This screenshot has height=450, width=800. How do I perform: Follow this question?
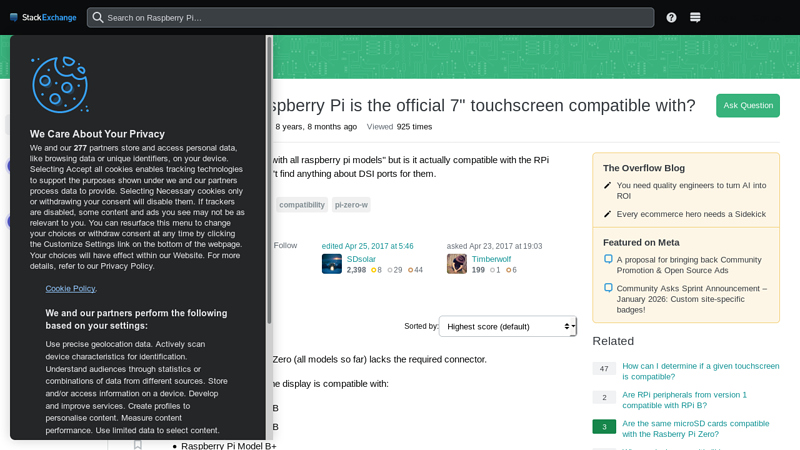click(285, 245)
